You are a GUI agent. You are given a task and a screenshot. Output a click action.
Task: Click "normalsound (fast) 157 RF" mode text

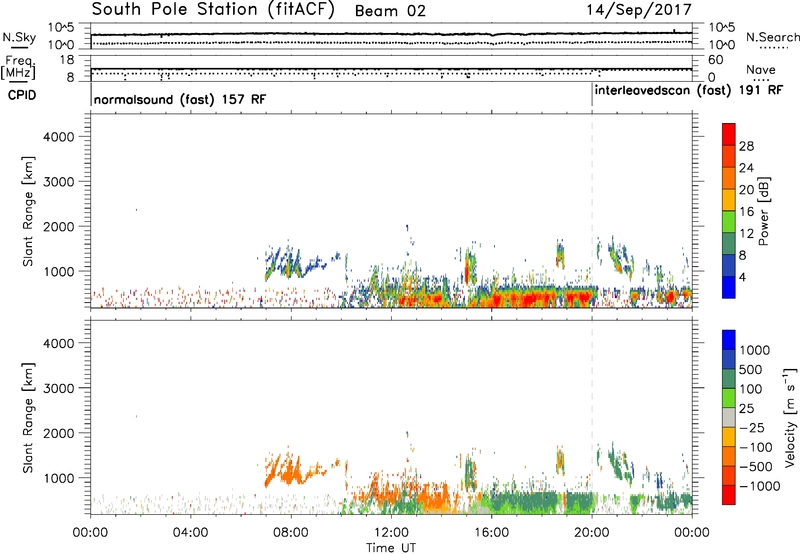(180, 99)
